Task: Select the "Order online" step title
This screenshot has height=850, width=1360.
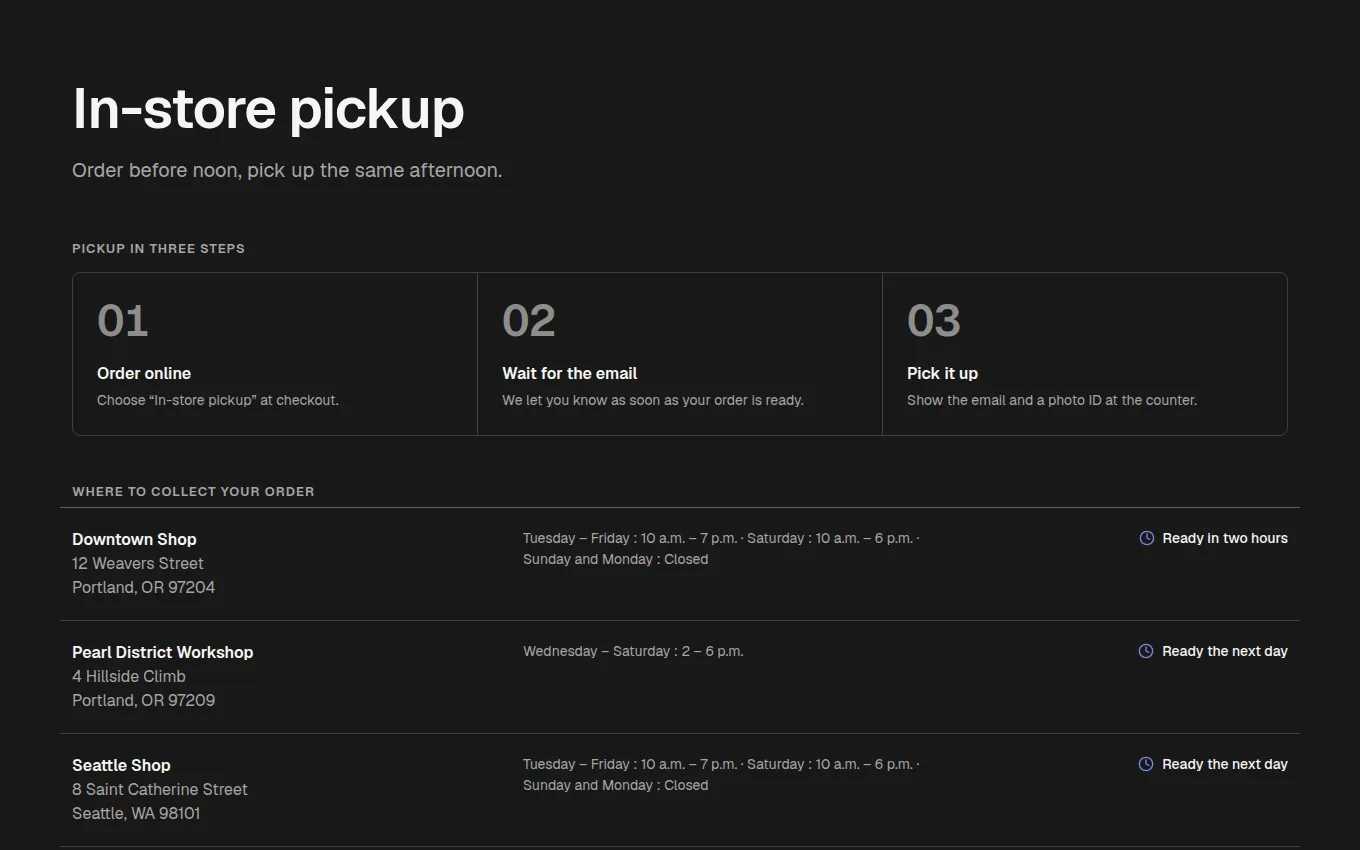Action: [x=144, y=373]
